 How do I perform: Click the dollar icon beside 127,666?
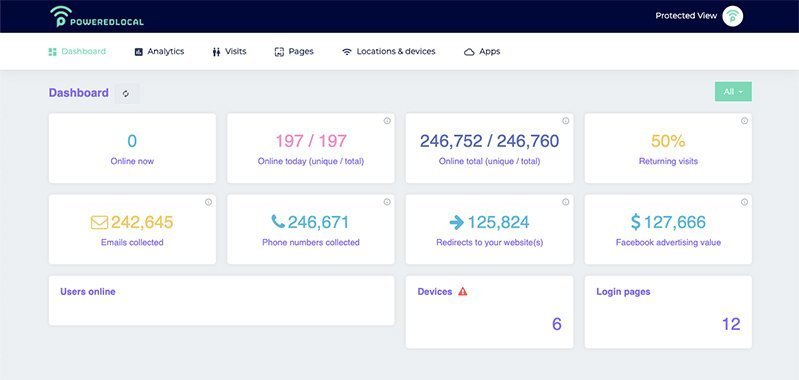click(x=635, y=222)
